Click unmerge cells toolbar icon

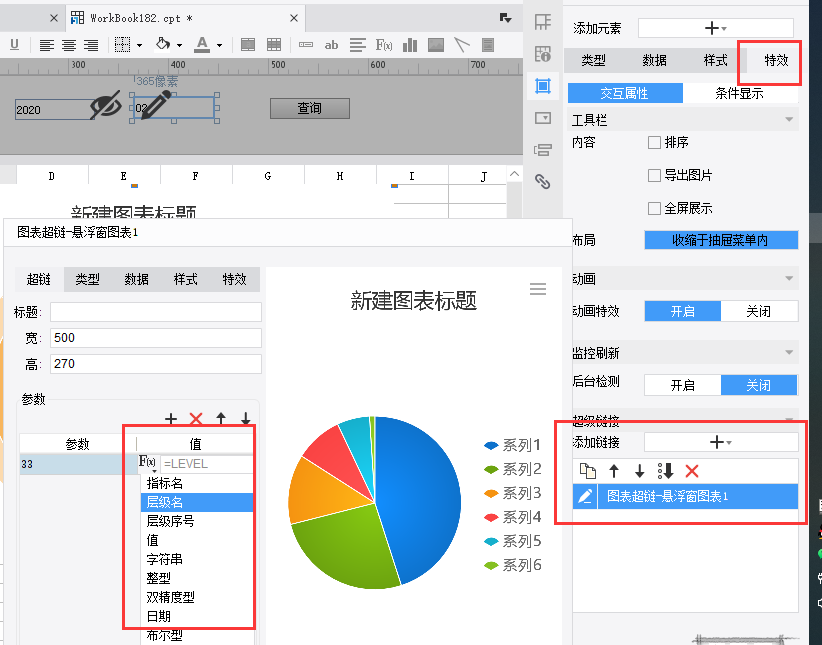[x=274, y=45]
